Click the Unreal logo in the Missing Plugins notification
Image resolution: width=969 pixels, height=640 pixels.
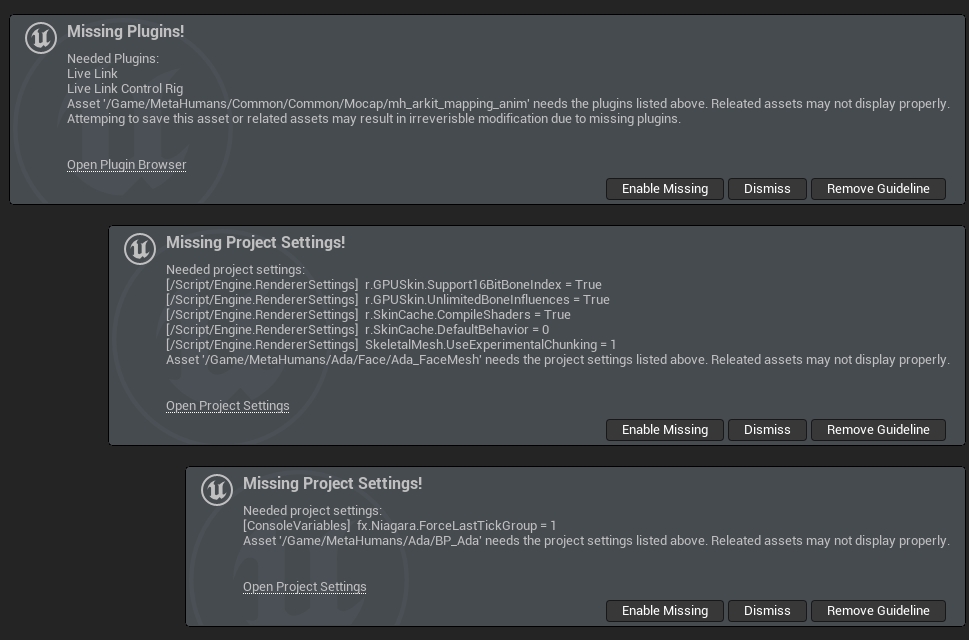click(x=41, y=38)
